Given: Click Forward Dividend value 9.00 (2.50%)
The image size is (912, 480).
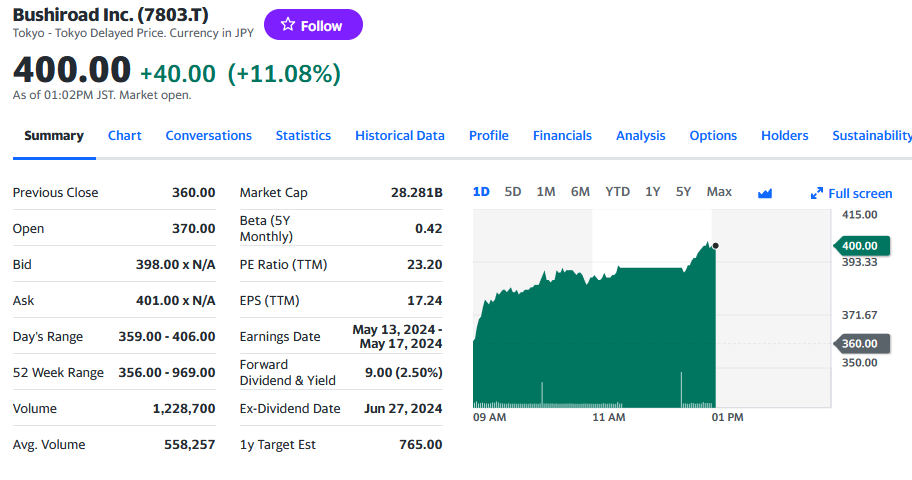Looking at the screenshot, I should [x=404, y=373].
